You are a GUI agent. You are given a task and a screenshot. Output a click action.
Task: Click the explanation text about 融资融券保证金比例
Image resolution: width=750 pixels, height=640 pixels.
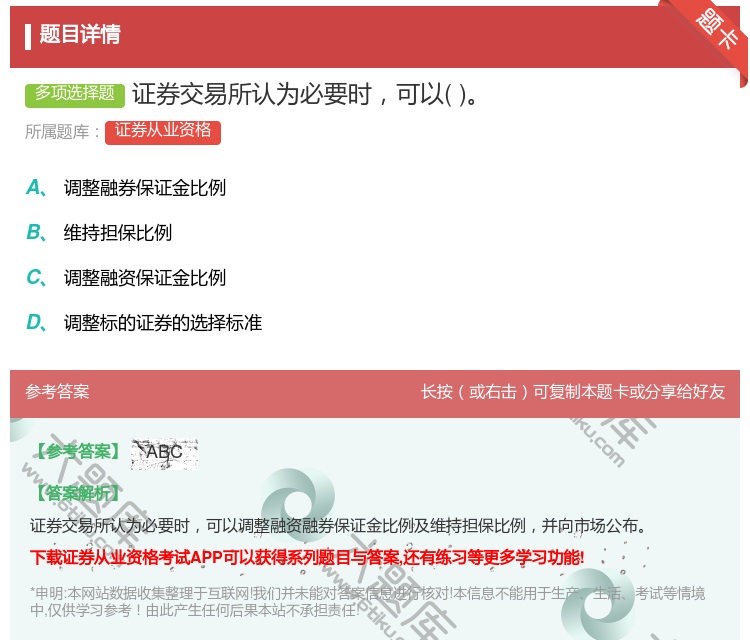(339, 526)
